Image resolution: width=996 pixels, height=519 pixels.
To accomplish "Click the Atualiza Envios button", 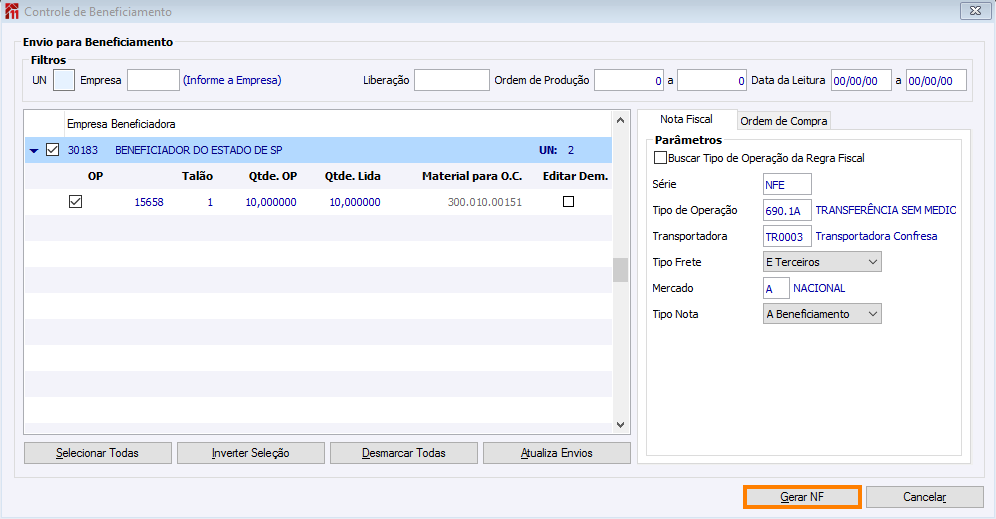I will [x=557, y=453].
